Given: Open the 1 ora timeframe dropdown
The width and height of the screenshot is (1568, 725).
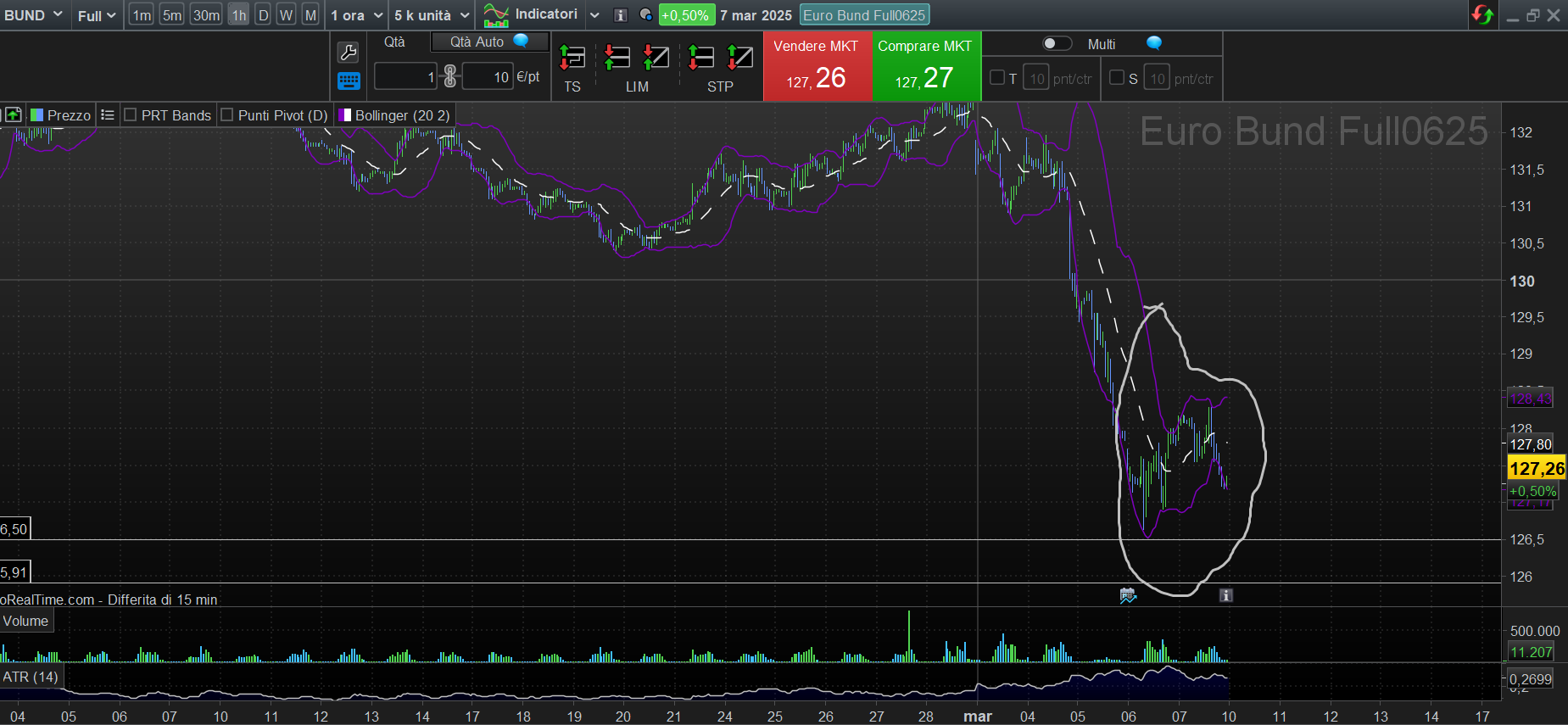Looking at the screenshot, I should click(357, 15).
